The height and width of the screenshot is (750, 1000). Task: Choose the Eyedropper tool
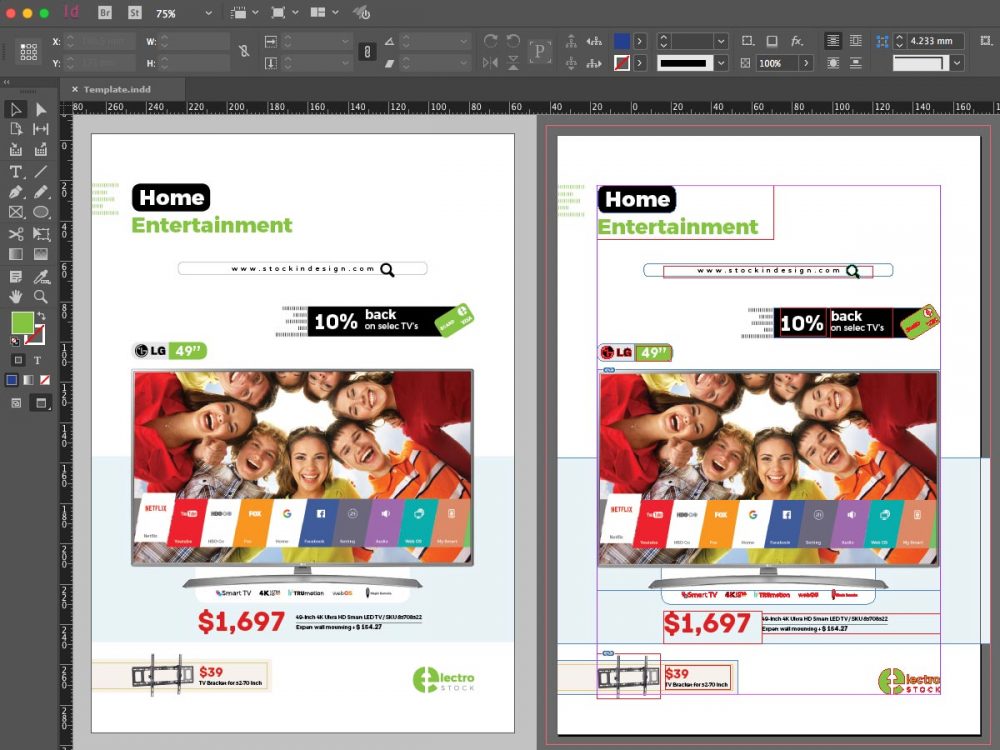point(41,276)
